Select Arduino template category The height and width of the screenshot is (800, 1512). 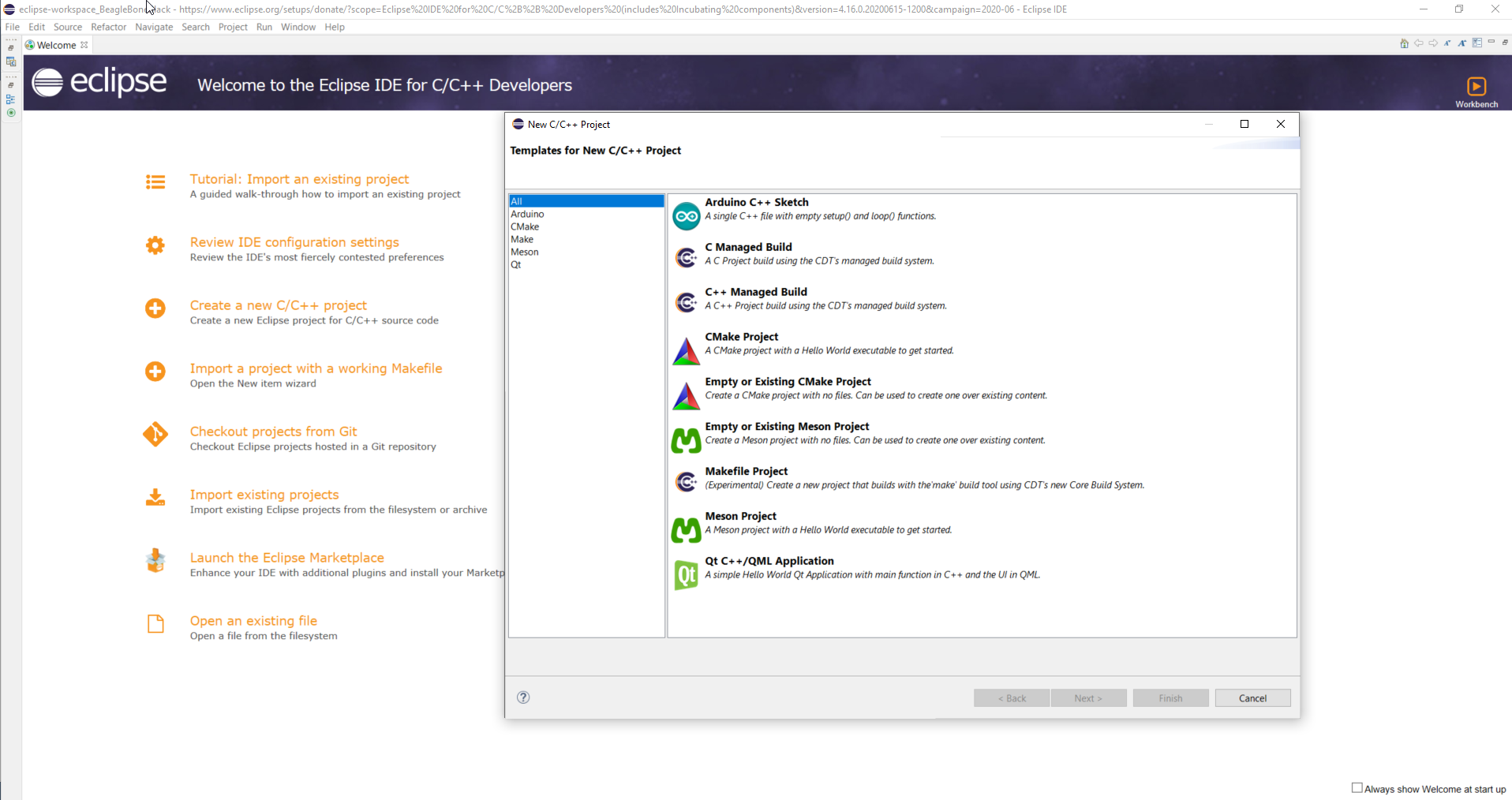(x=586, y=214)
